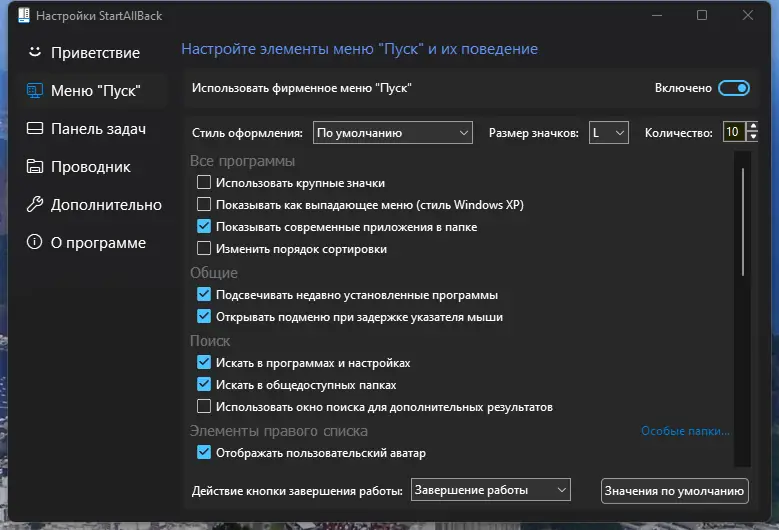This screenshot has height=530, width=779.
Task: Enable Изменить порядок сортировки
Action: tap(204, 248)
